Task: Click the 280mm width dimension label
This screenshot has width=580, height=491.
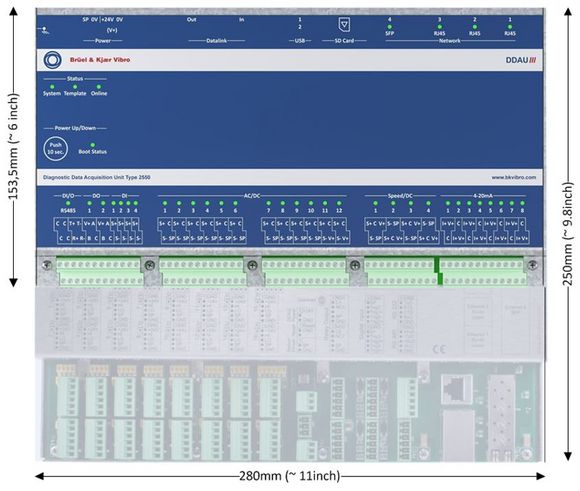Action: (x=290, y=476)
